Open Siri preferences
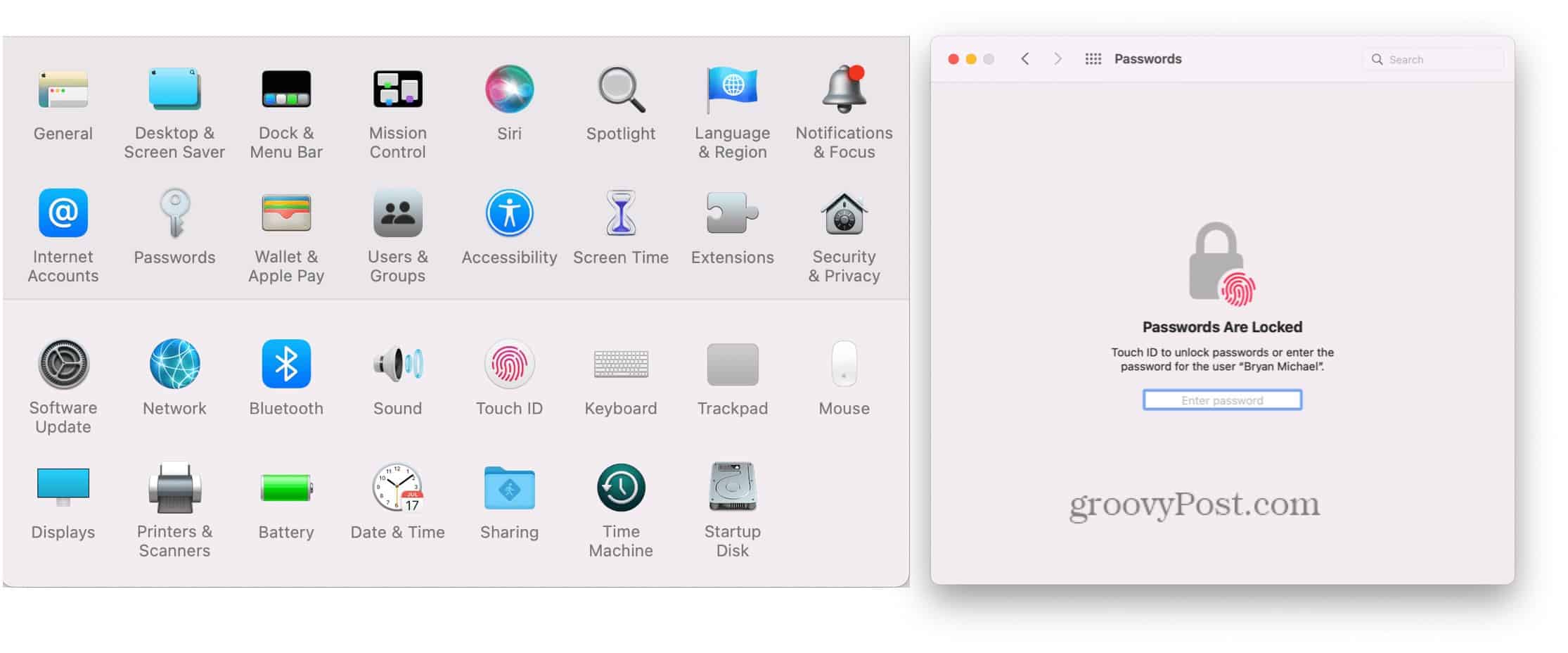This screenshot has height=653, width=1568. [509, 89]
